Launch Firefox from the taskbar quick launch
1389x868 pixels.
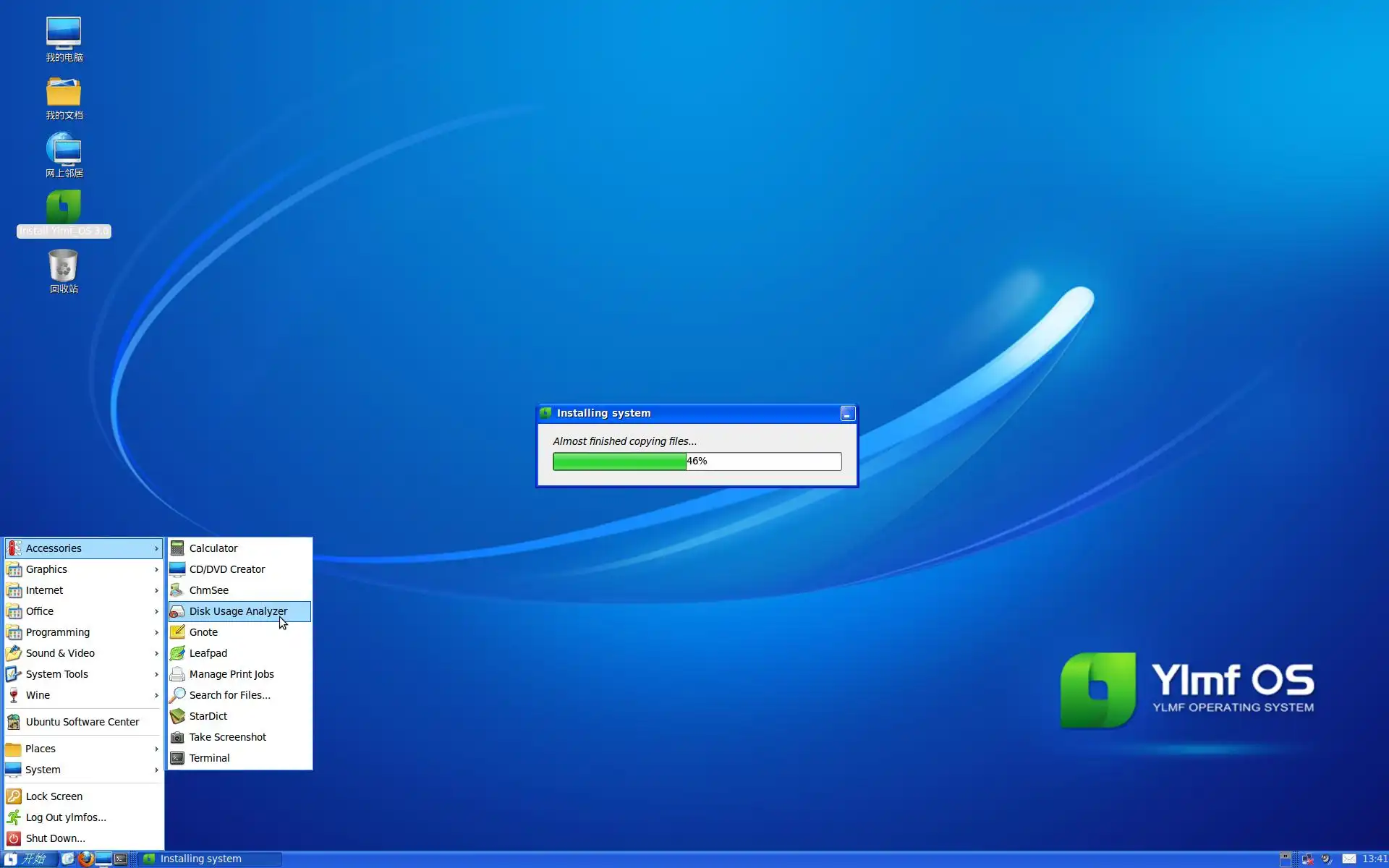86,859
